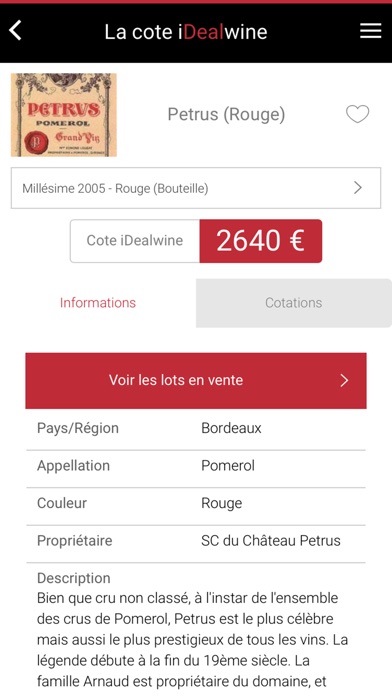Tap the 2640 € price badge
The image size is (392, 696).
pos(261,241)
